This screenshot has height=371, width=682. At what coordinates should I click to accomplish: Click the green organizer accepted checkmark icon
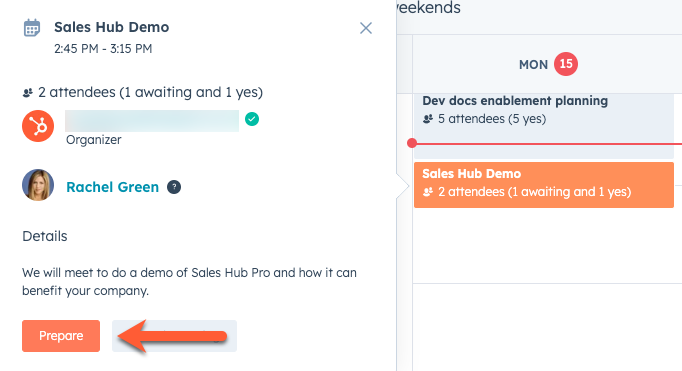(252, 119)
